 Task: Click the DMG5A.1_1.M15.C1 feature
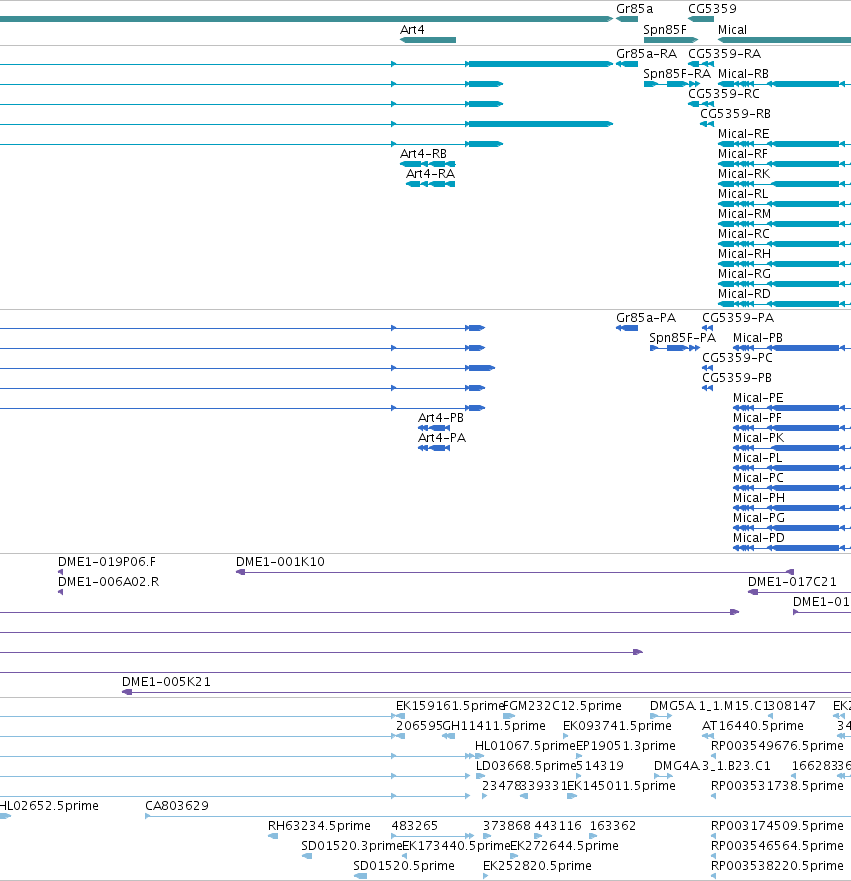[x=661, y=716]
